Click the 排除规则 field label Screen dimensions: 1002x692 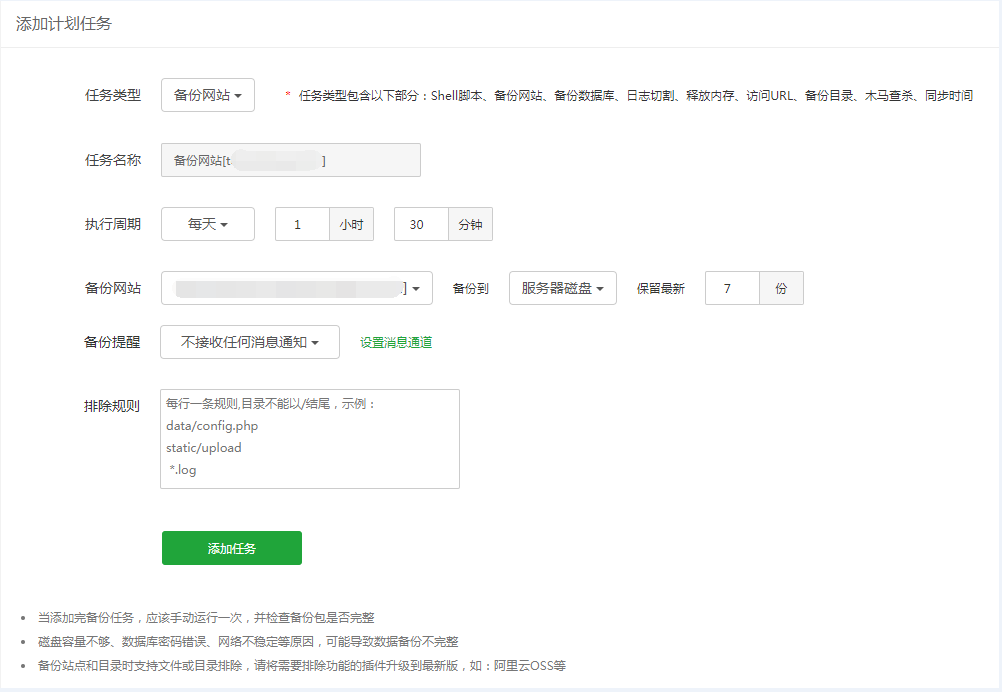113,407
